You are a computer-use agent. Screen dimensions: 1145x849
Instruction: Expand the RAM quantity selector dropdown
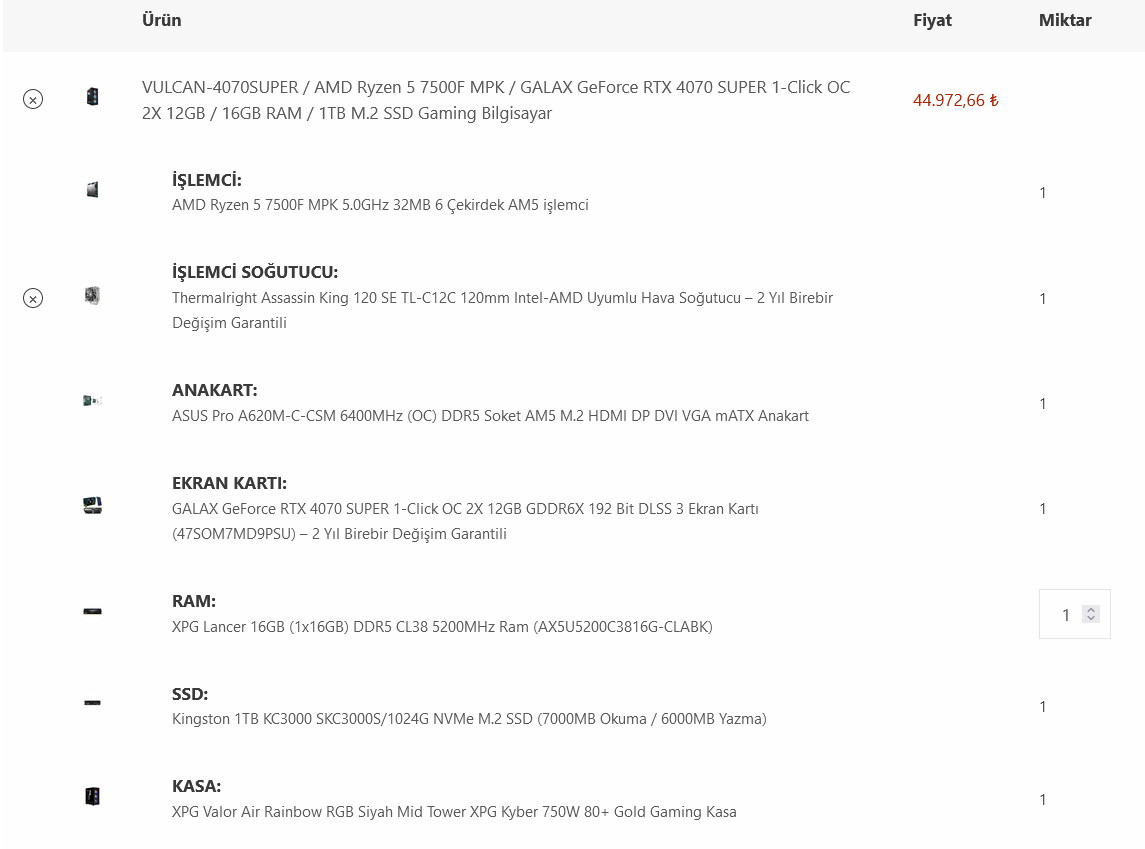point(1089,614)
